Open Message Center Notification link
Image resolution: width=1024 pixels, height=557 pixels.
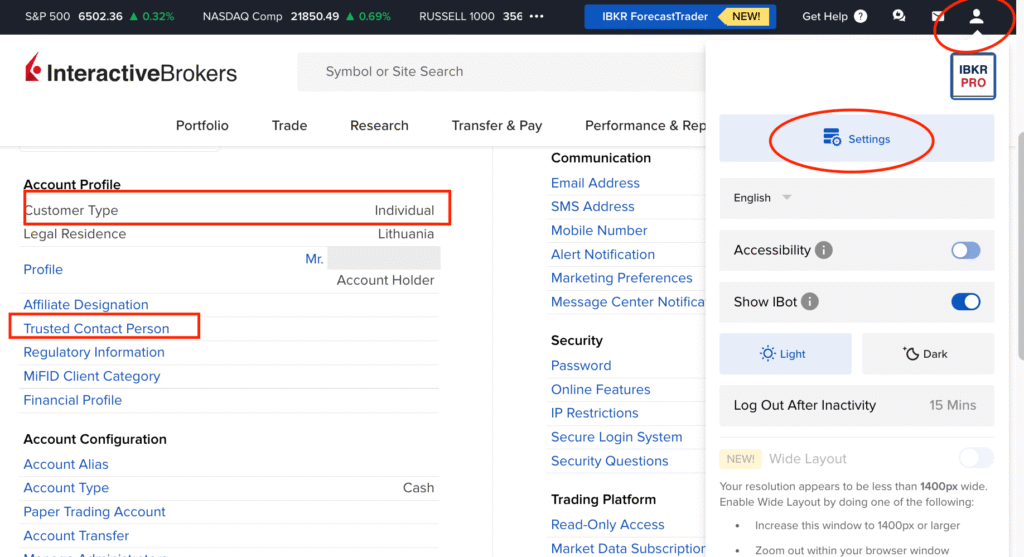coord(628,302)
